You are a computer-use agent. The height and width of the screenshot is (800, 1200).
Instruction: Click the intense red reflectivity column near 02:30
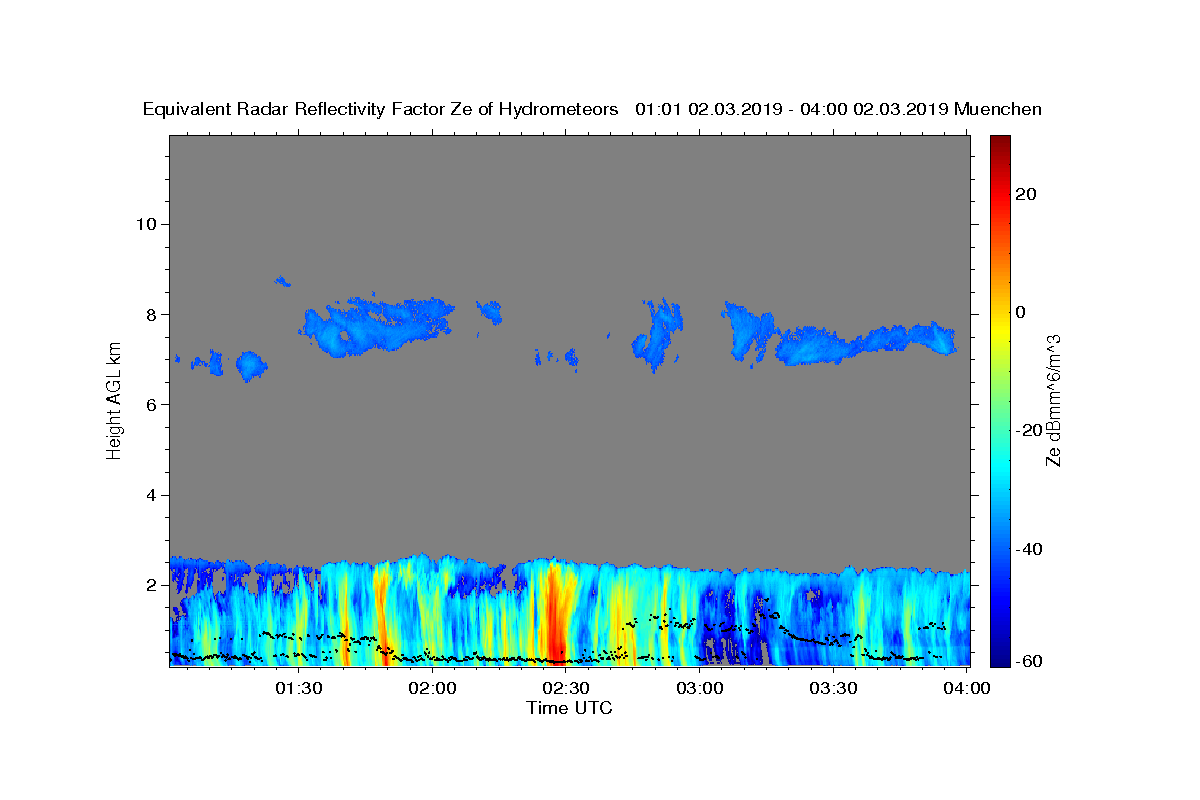pyautogui.click(x=553, y=615)
